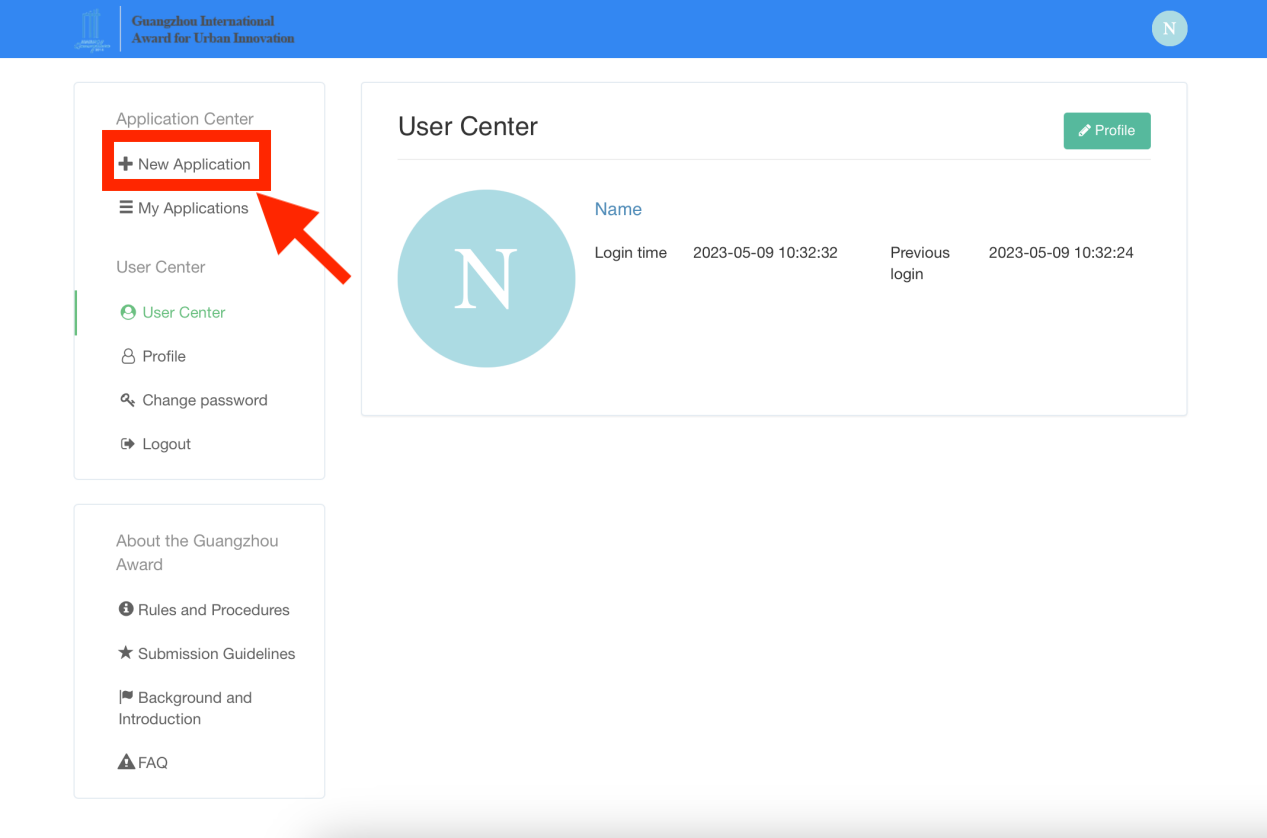Select the Profile sidebar link
1267x838 pixels.
click(x=164, y=356)
